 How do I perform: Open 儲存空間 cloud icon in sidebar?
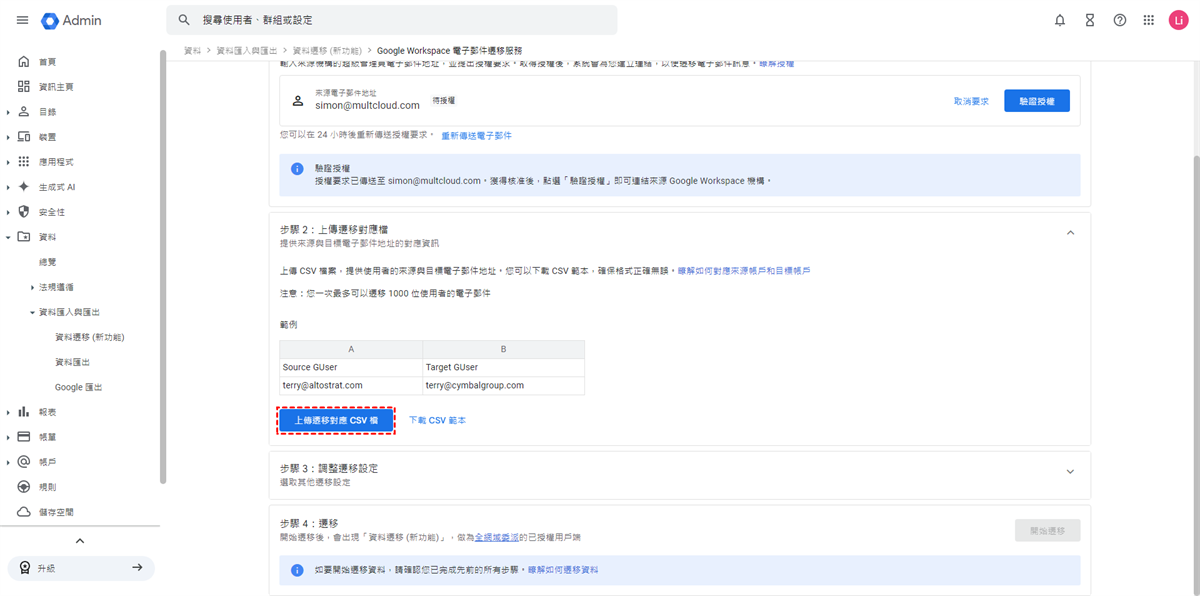pos(24,511)
